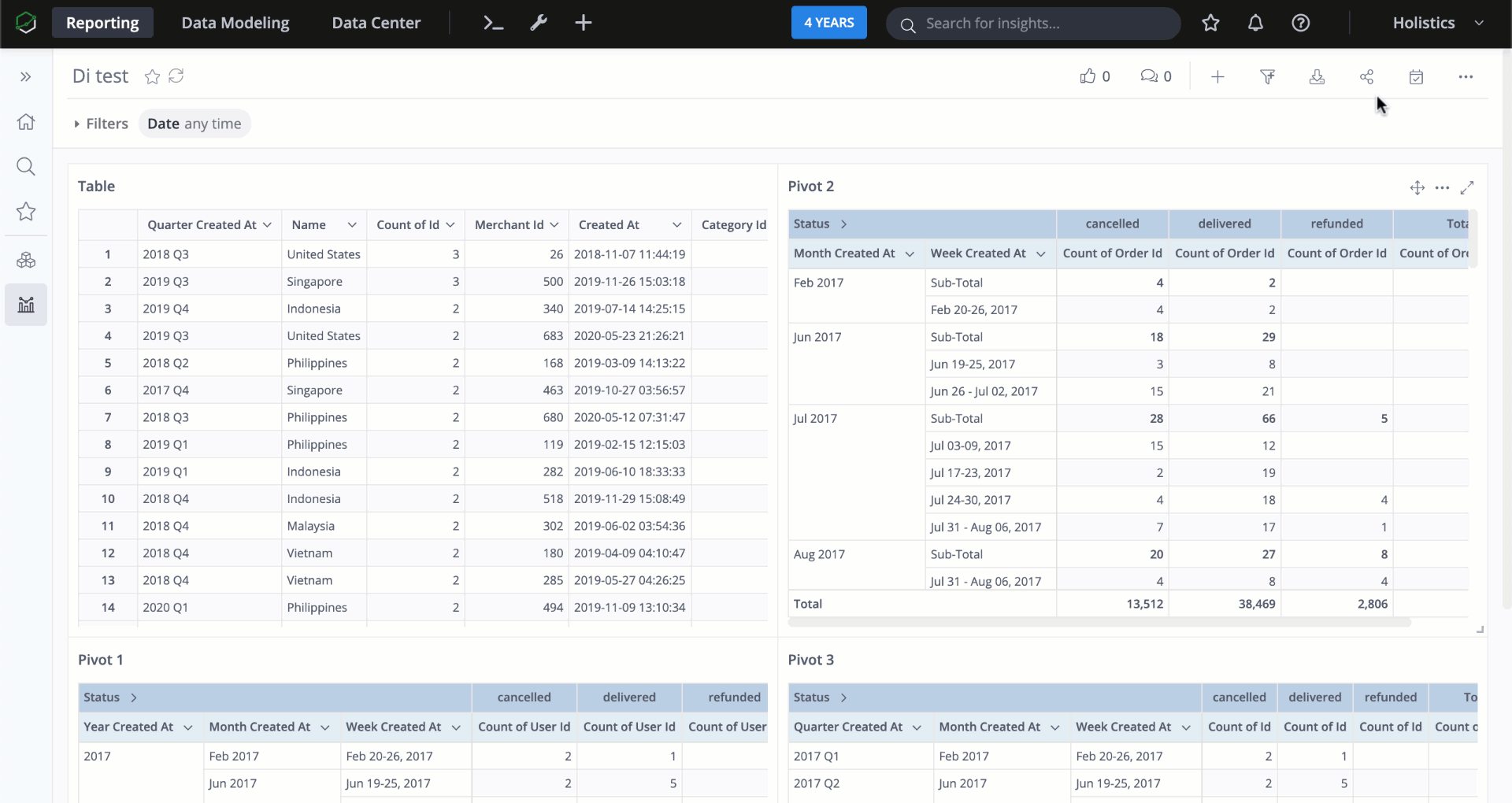Viewport: 1512px width, 803px height.
Task: Open the schedule calendar icon
Action: (x=1416, y=76)
